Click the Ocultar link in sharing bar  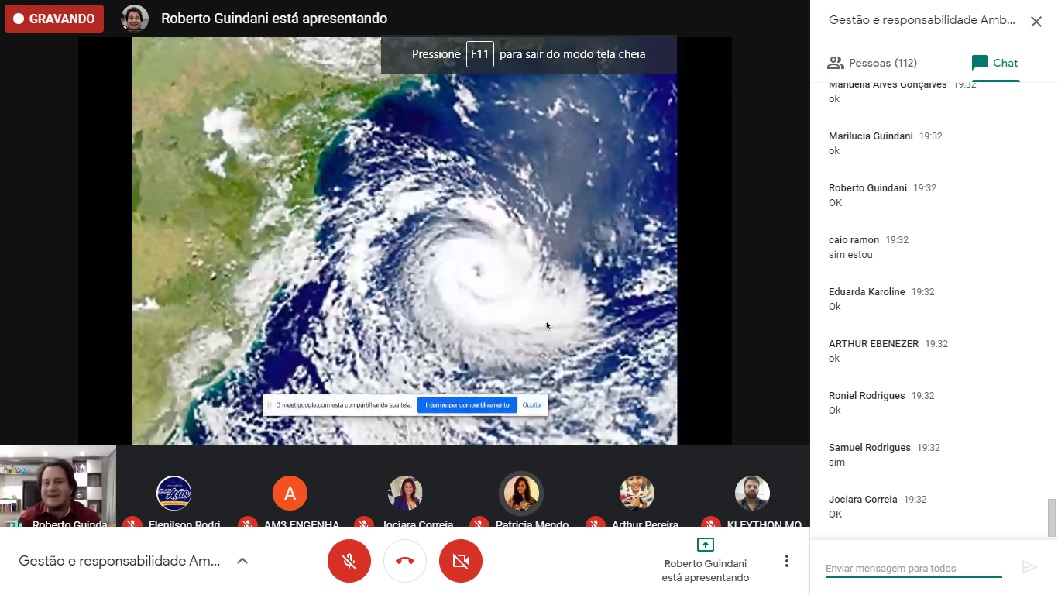(533, 405)
